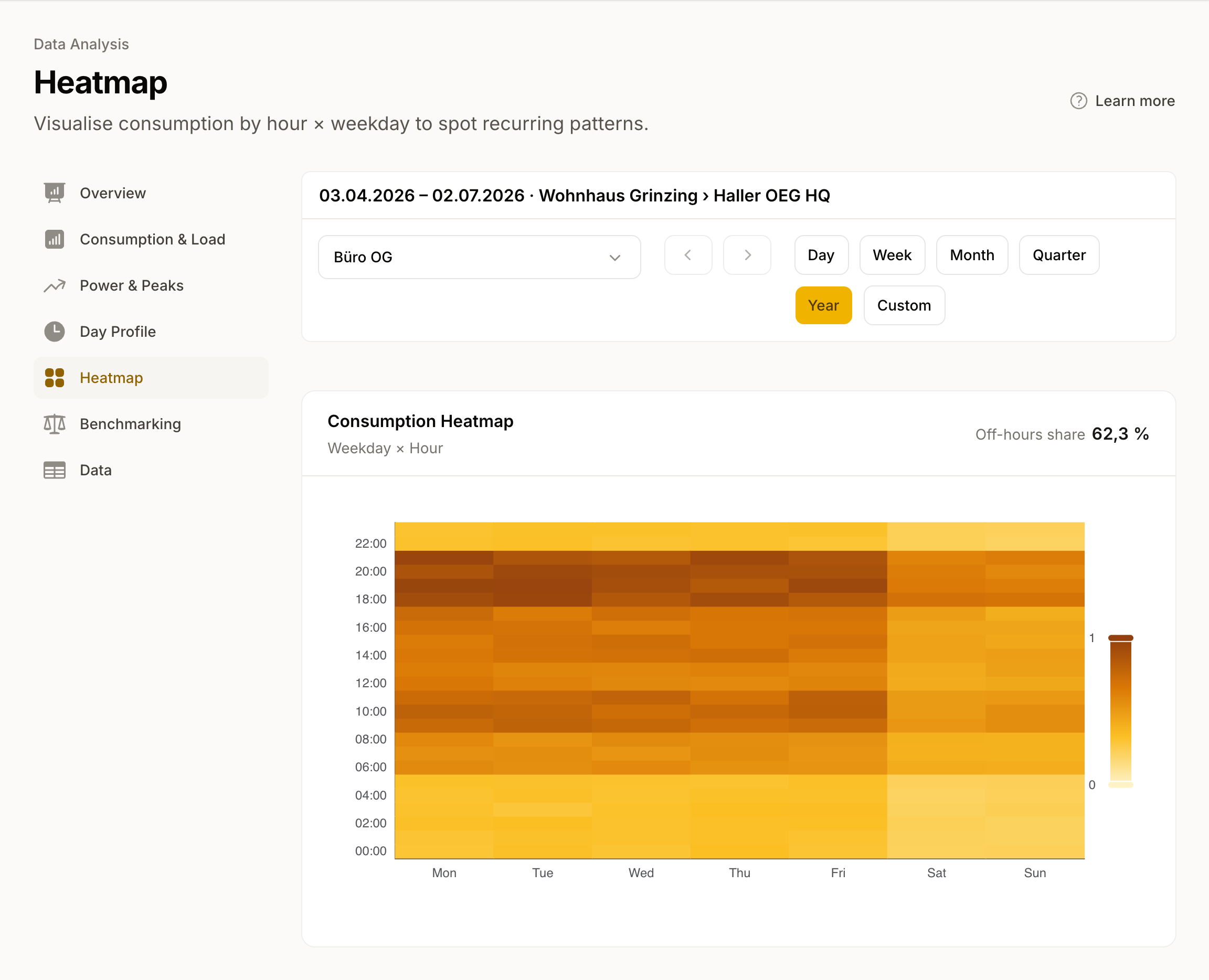Expand dropdown via its chevron arrow
The width and height of the screenshot is (1209, 980).
click(615, 258)
